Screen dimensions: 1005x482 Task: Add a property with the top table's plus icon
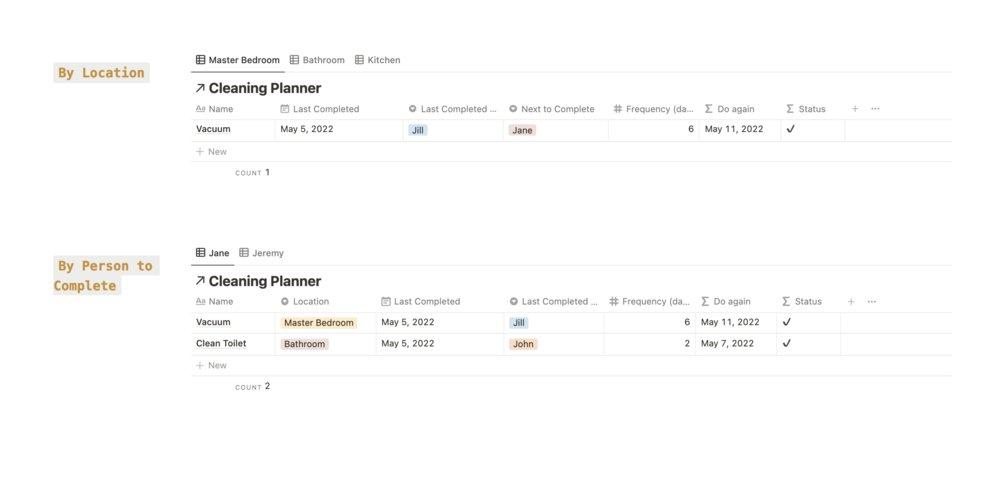(x=855, y=109)
